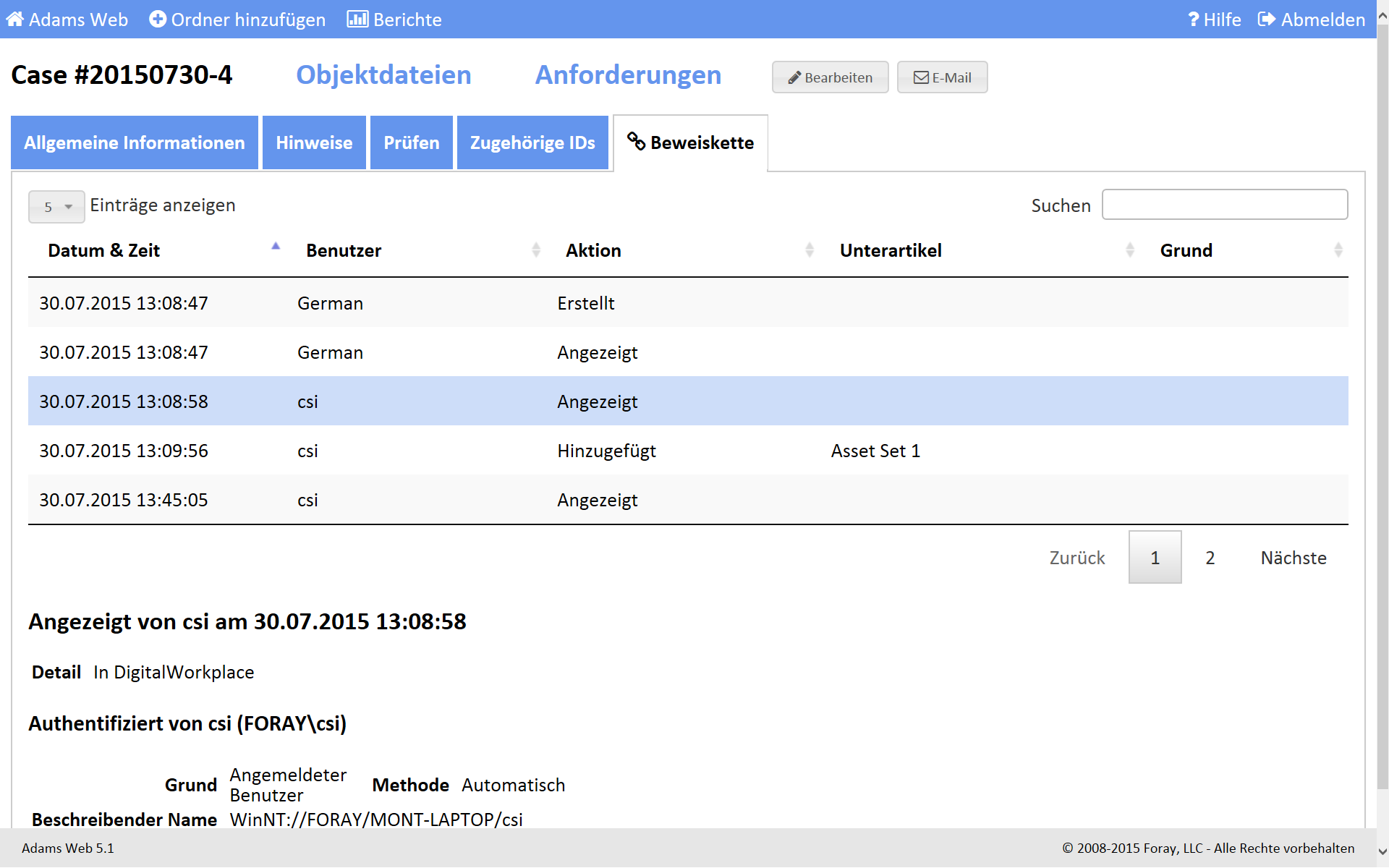Click the chain icon on the Beweiskette tab
1389x868 pixels.
(636, 142)
